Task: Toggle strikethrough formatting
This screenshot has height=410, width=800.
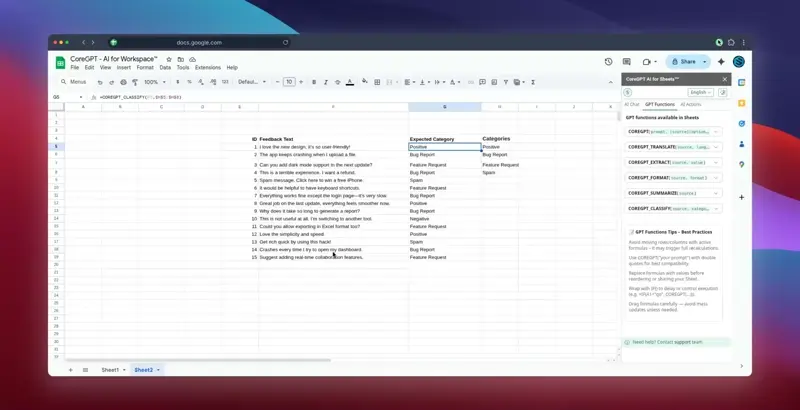Action: (337, 82)
